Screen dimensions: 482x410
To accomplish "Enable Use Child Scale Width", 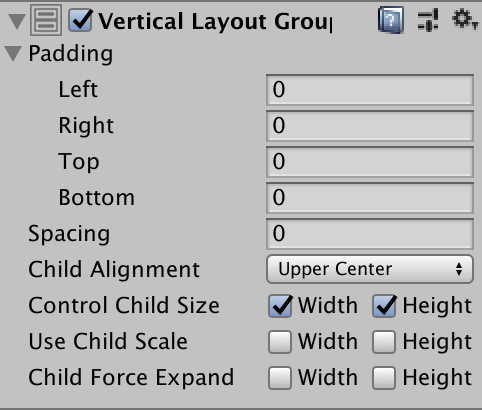I will pos(280,342).
